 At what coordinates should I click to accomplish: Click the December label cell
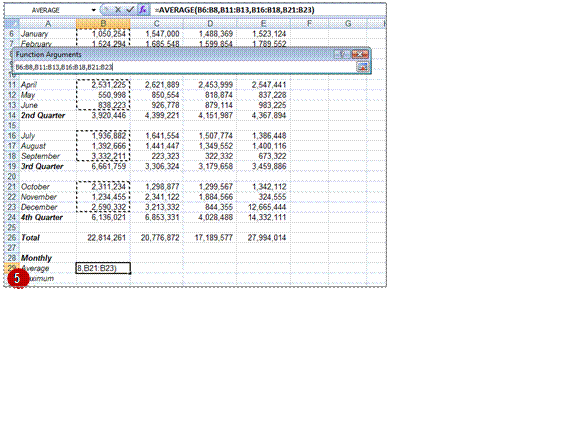point(48,207)
